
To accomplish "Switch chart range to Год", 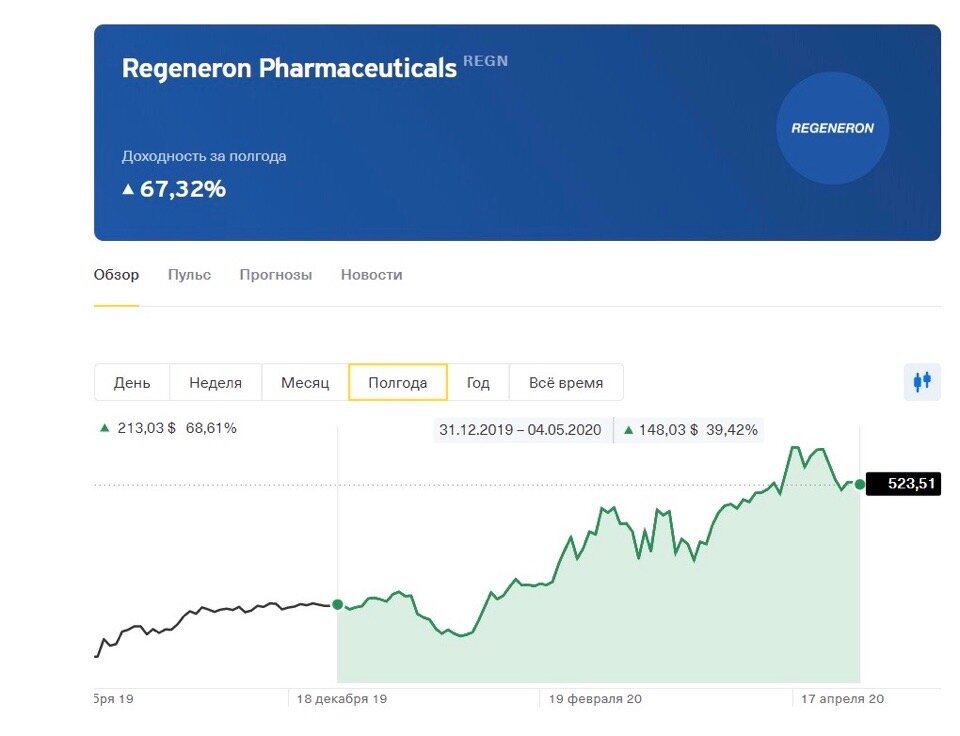I will pyautogui.click(x=478, y=382).
